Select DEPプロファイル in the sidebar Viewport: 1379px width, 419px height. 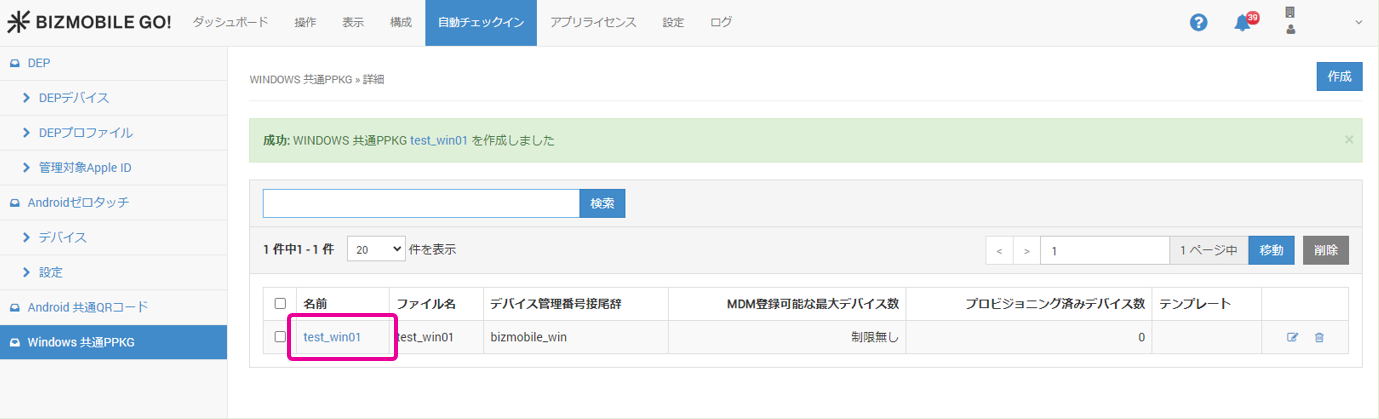85,133
